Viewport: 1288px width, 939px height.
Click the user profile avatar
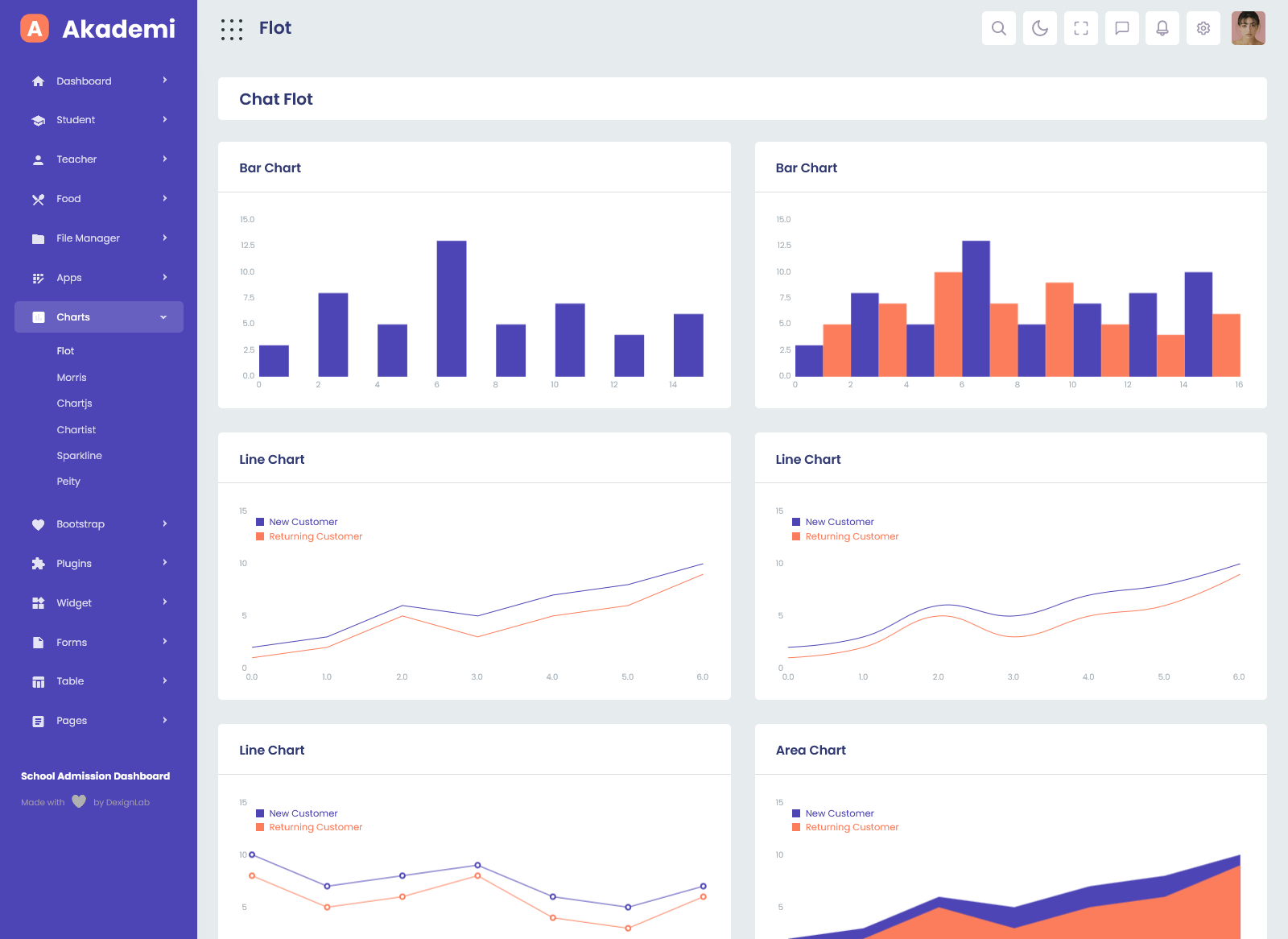(1248, 28)
